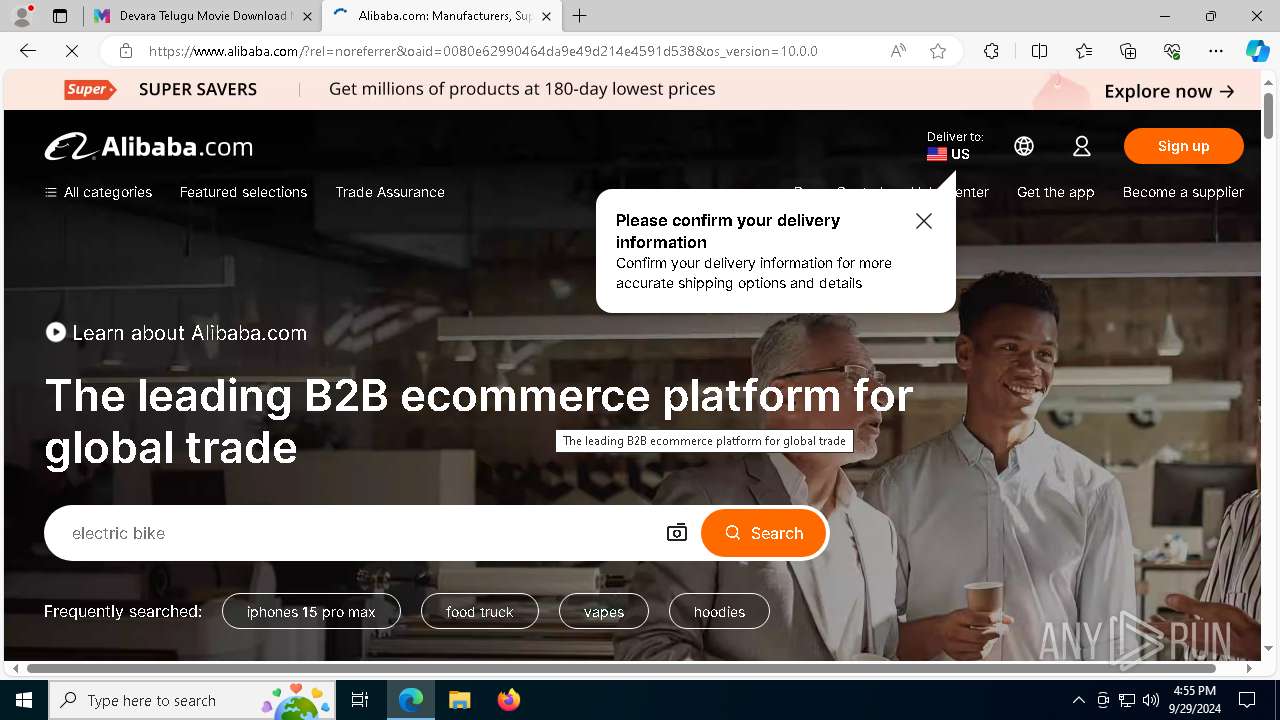Click the Edge profile icon
This screenshot has width=1280, height=720.
[22, 16]
